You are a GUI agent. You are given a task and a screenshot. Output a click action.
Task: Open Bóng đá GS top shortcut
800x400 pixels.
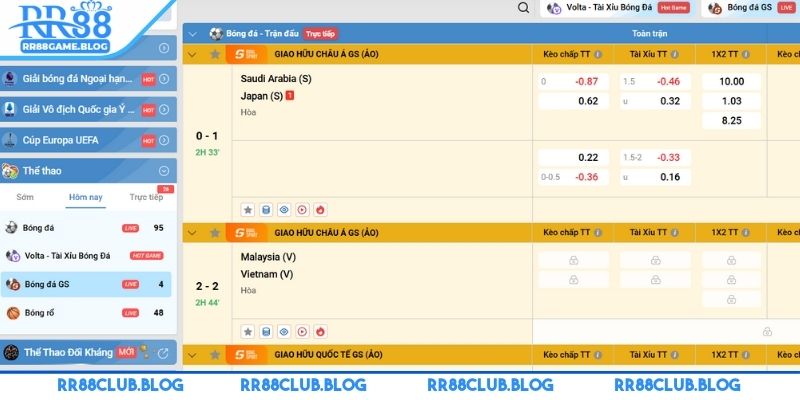751,8
